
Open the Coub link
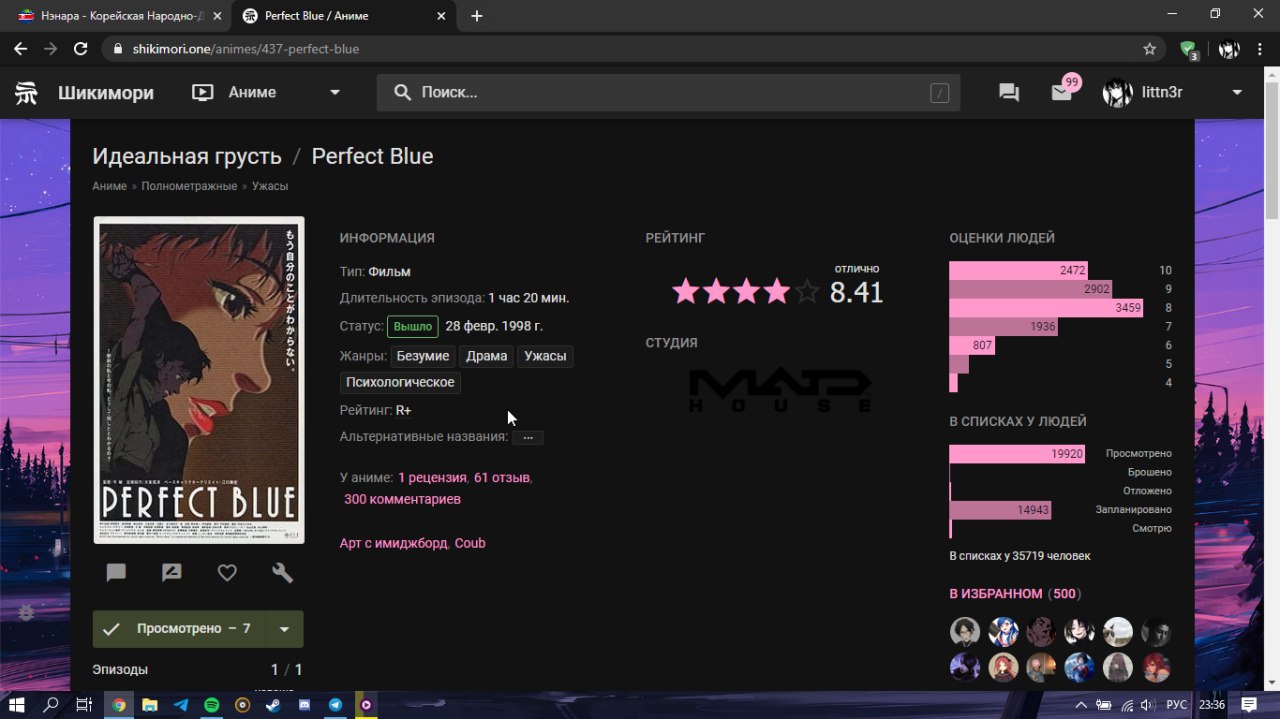[x=470, y=543]
